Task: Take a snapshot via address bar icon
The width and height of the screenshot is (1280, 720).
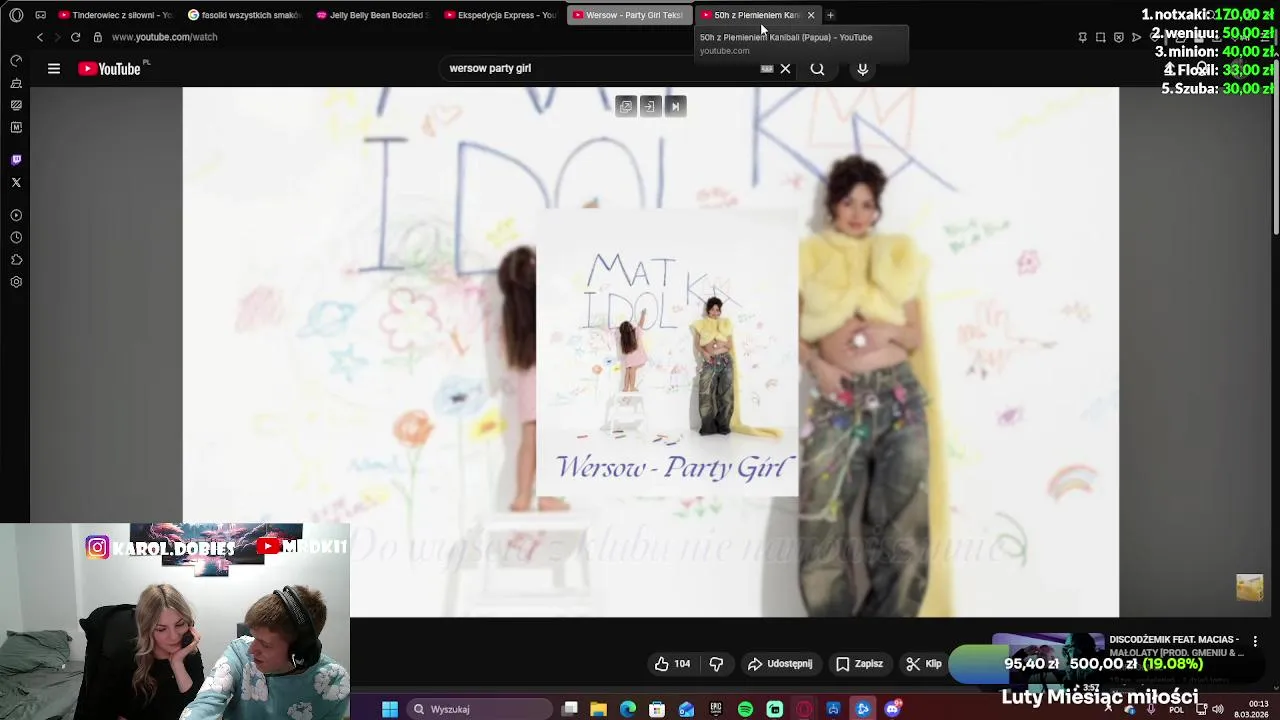Action: (1101, 37)
